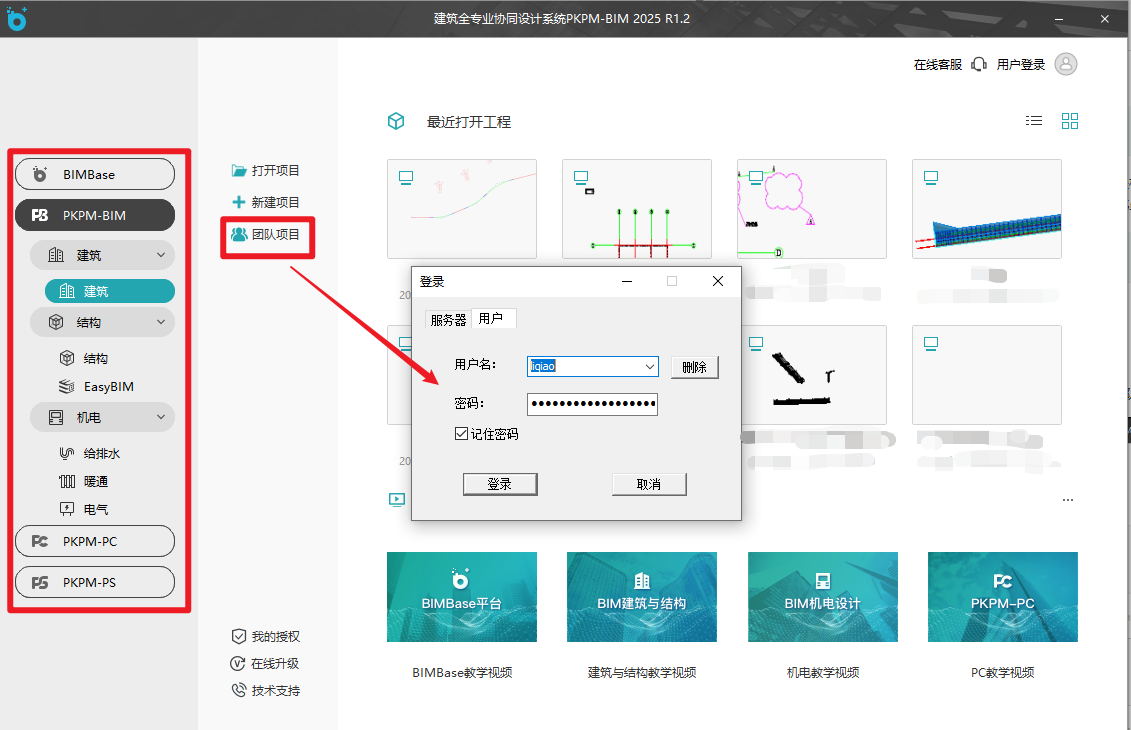Click 在线客服 text link

938,65
